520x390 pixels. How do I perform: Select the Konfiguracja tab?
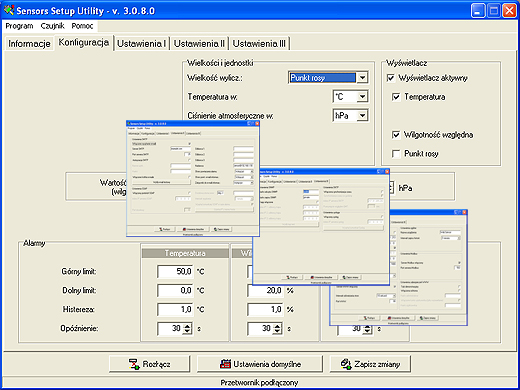tap(84, 43)
